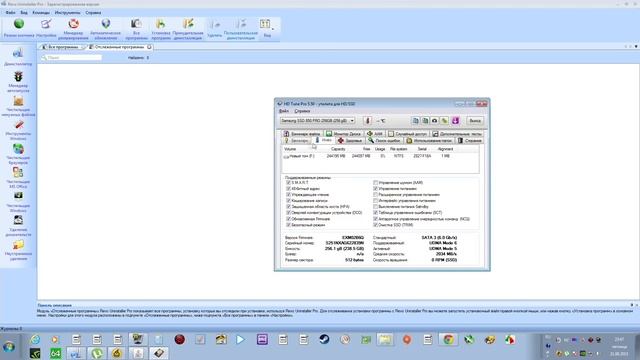Switch to File Benchmark tab
This screenshot has width=640, height=360.
pyautogui.click(x=302, y=134)
